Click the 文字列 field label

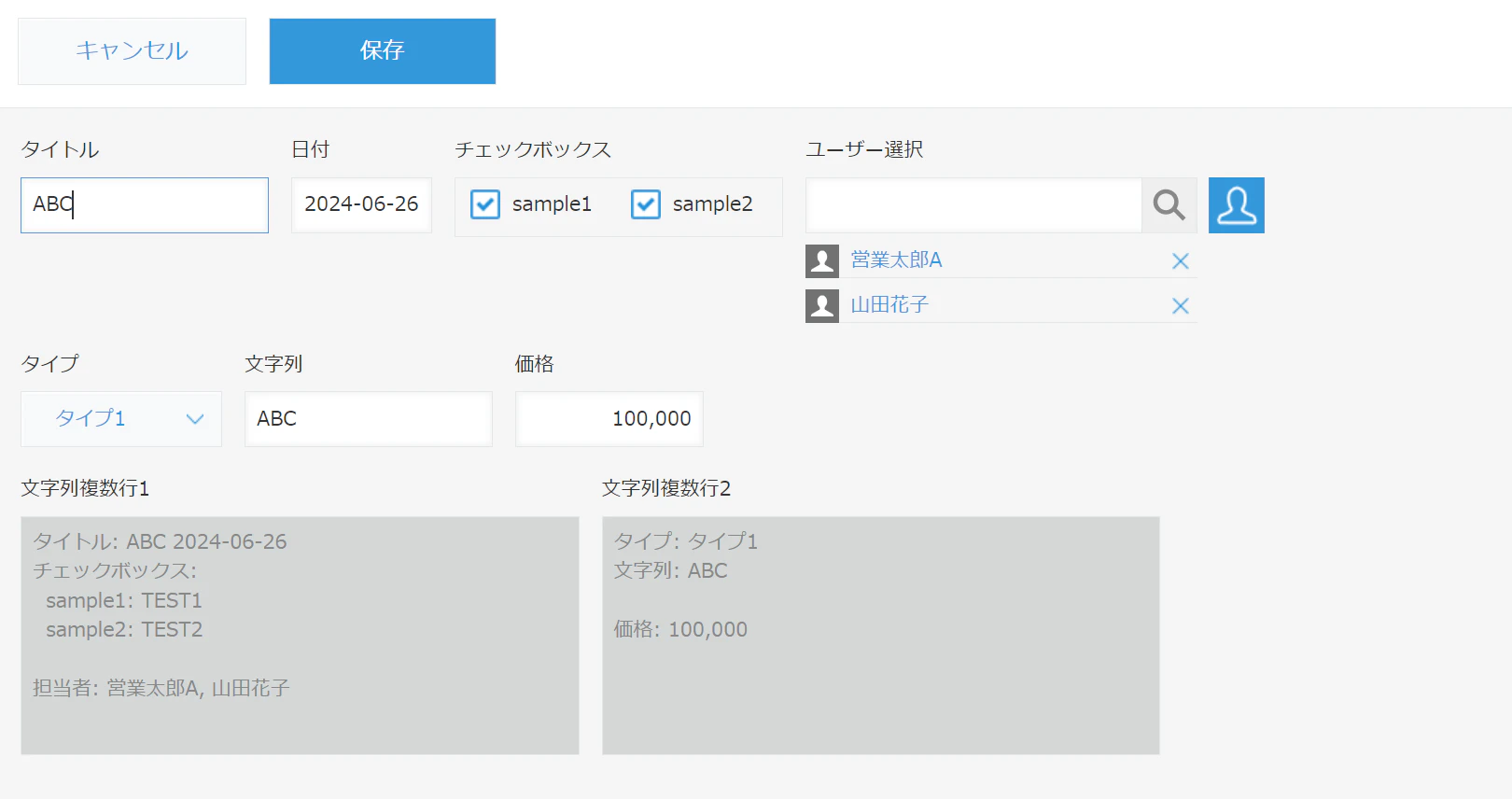[273, 364]
